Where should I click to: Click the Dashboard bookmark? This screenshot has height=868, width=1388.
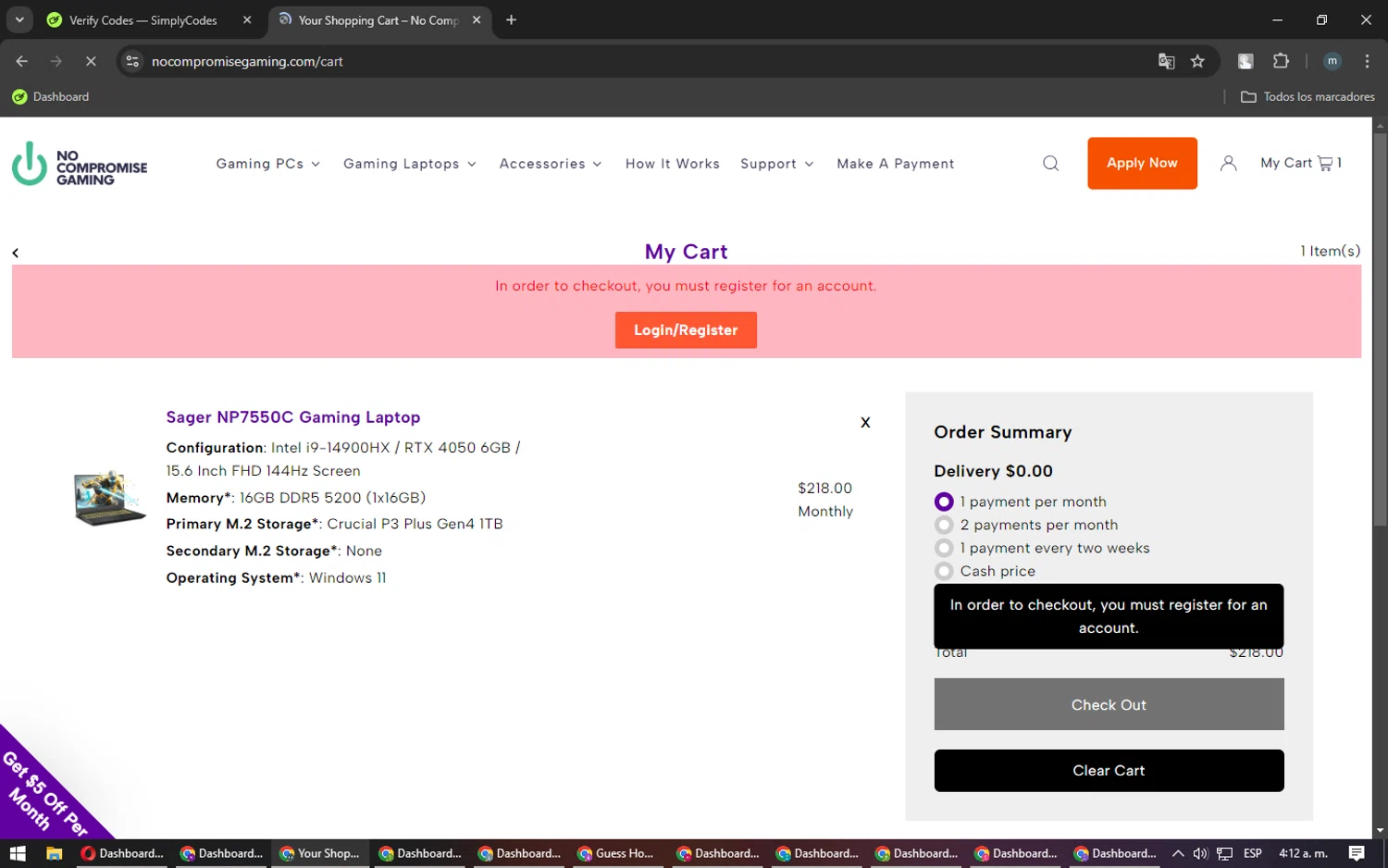coord(51,96)
